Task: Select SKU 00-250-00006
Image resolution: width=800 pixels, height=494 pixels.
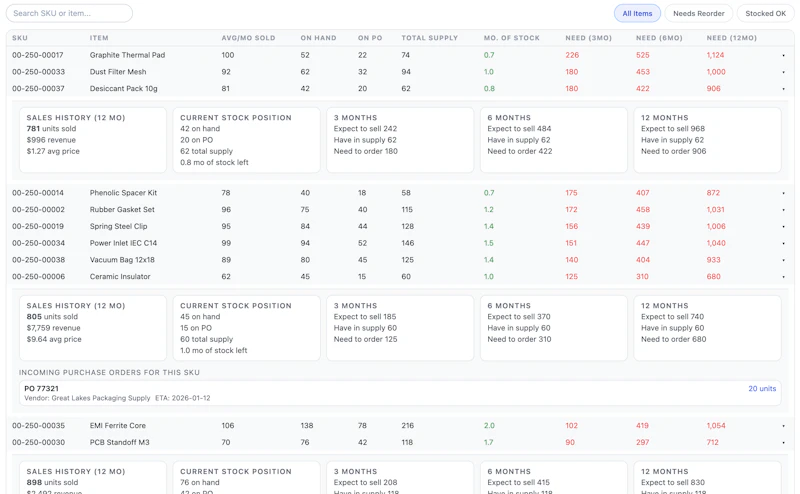Action: pyautogui.click(x=38, y=277)
